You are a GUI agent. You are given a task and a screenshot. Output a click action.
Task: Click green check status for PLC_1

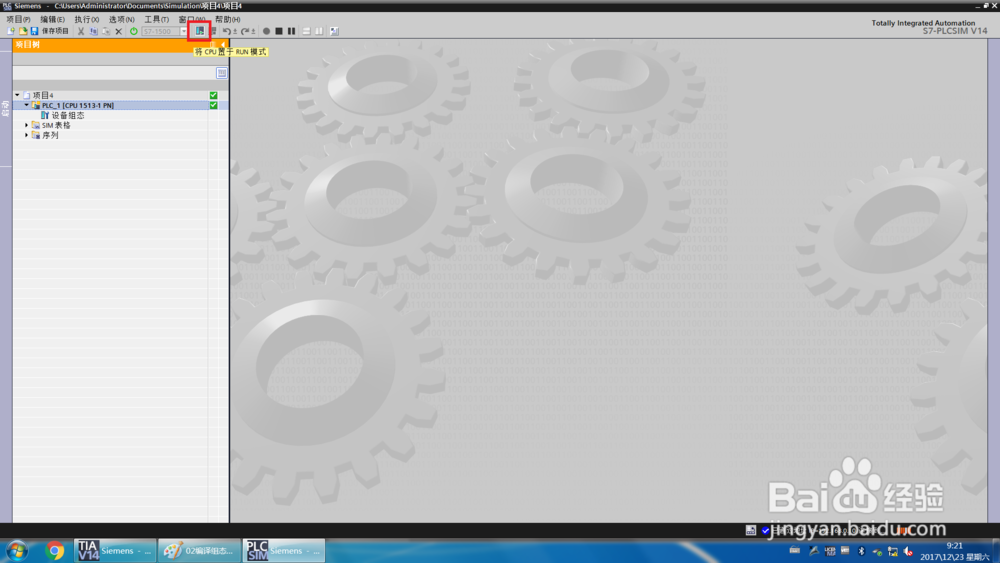tap(214, 105)
